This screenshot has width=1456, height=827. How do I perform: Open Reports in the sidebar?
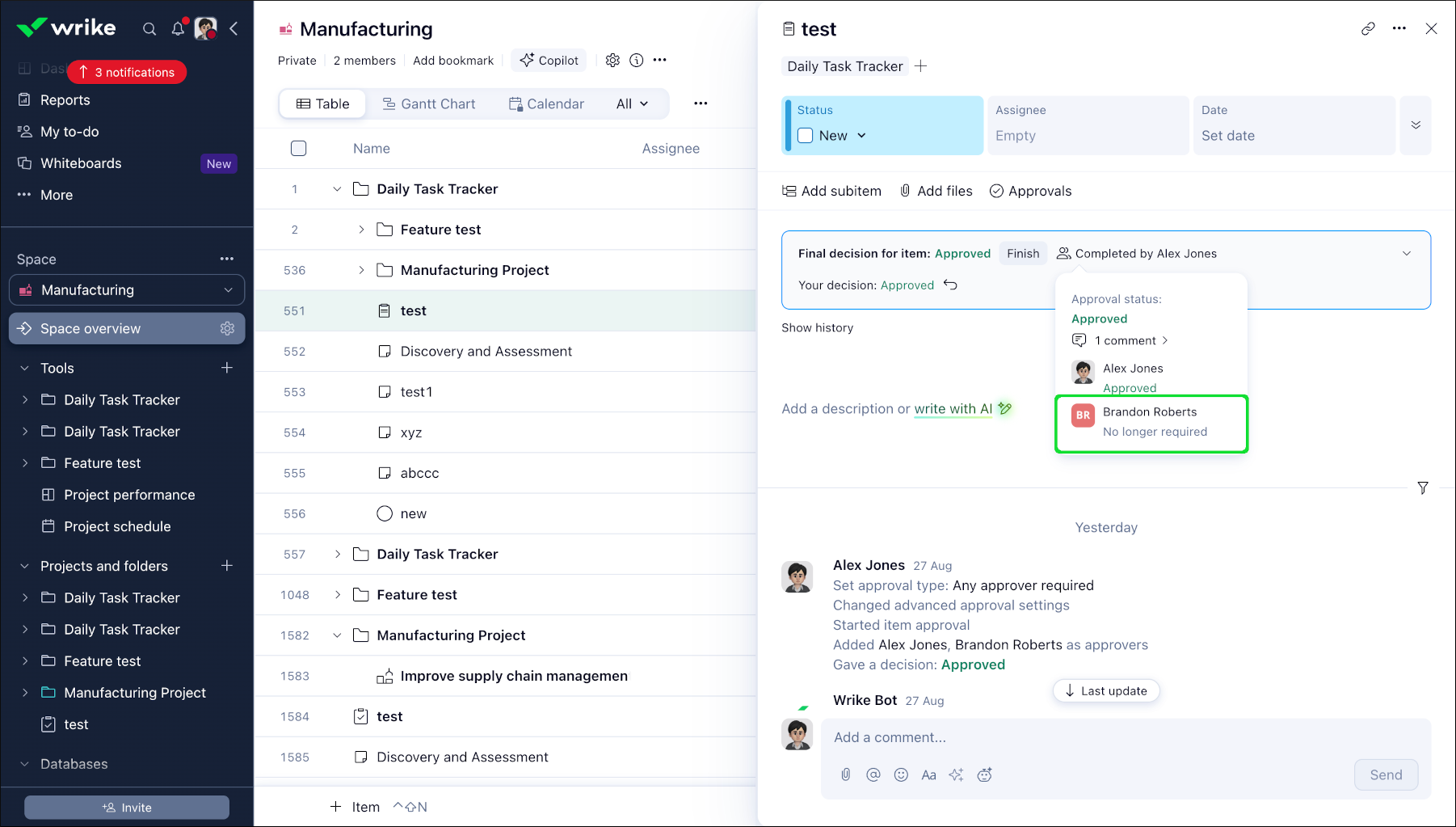(65, 100)
